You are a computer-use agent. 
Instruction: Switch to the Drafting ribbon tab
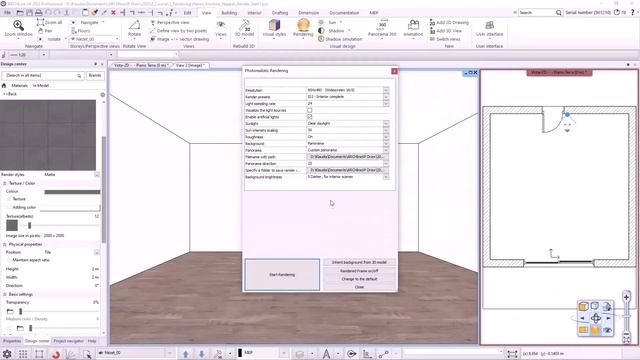[x=280, y=13]
